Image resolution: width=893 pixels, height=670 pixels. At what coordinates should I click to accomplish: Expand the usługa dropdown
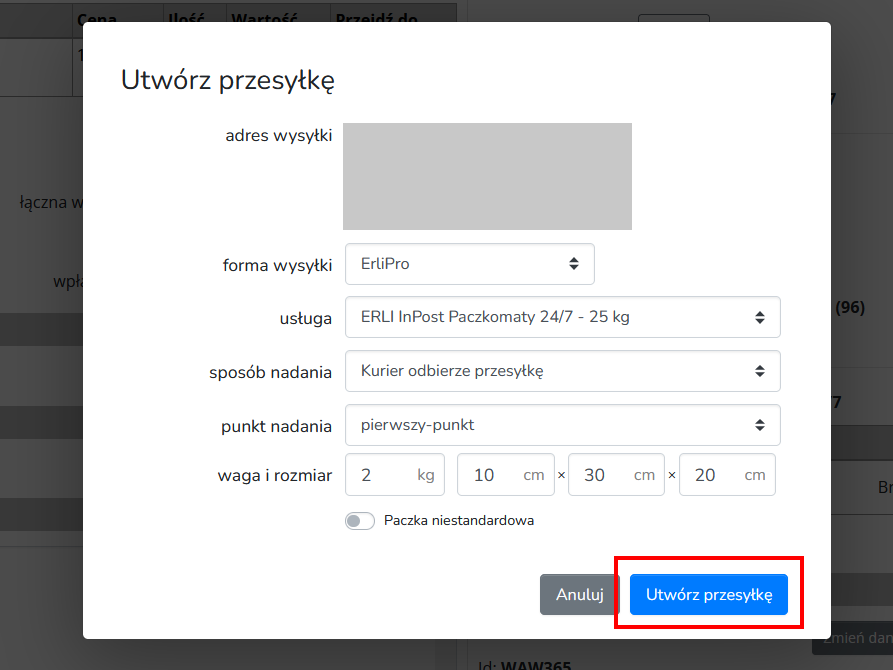point(563,317)
